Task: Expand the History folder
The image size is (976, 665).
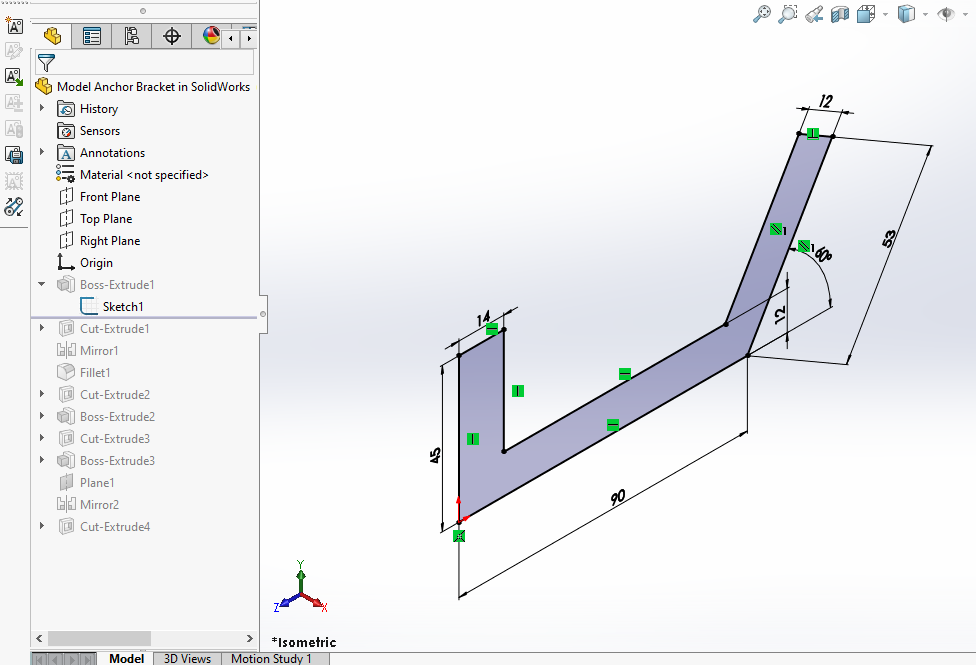Action: [42, 108]
